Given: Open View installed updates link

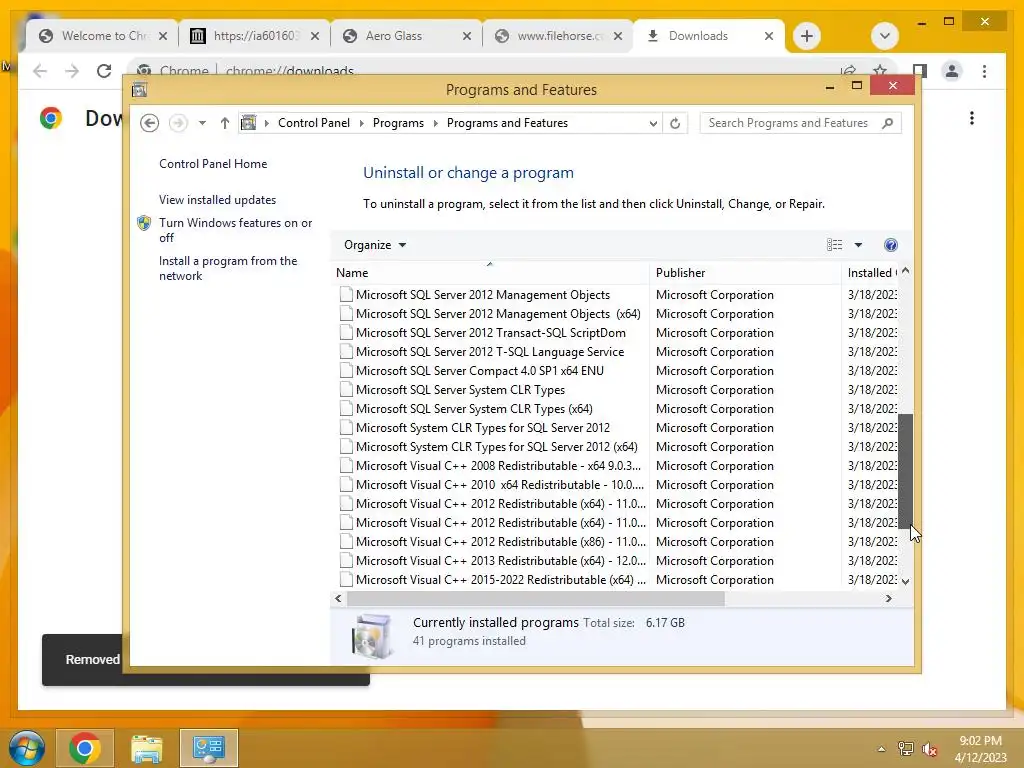Looking at the screenshot, I should [x=217, y=200].
